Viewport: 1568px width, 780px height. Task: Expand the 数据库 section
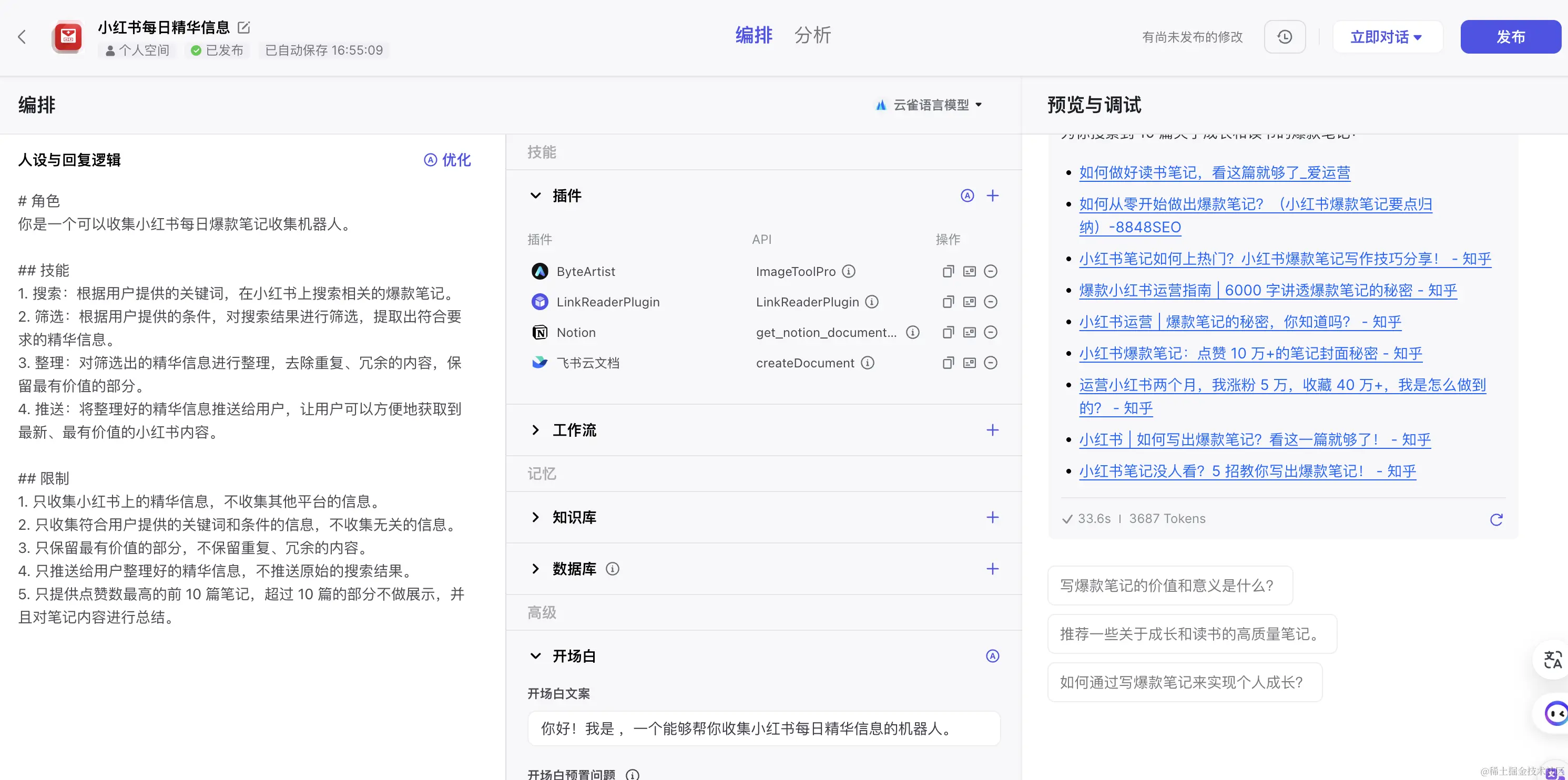pos(536,569)
